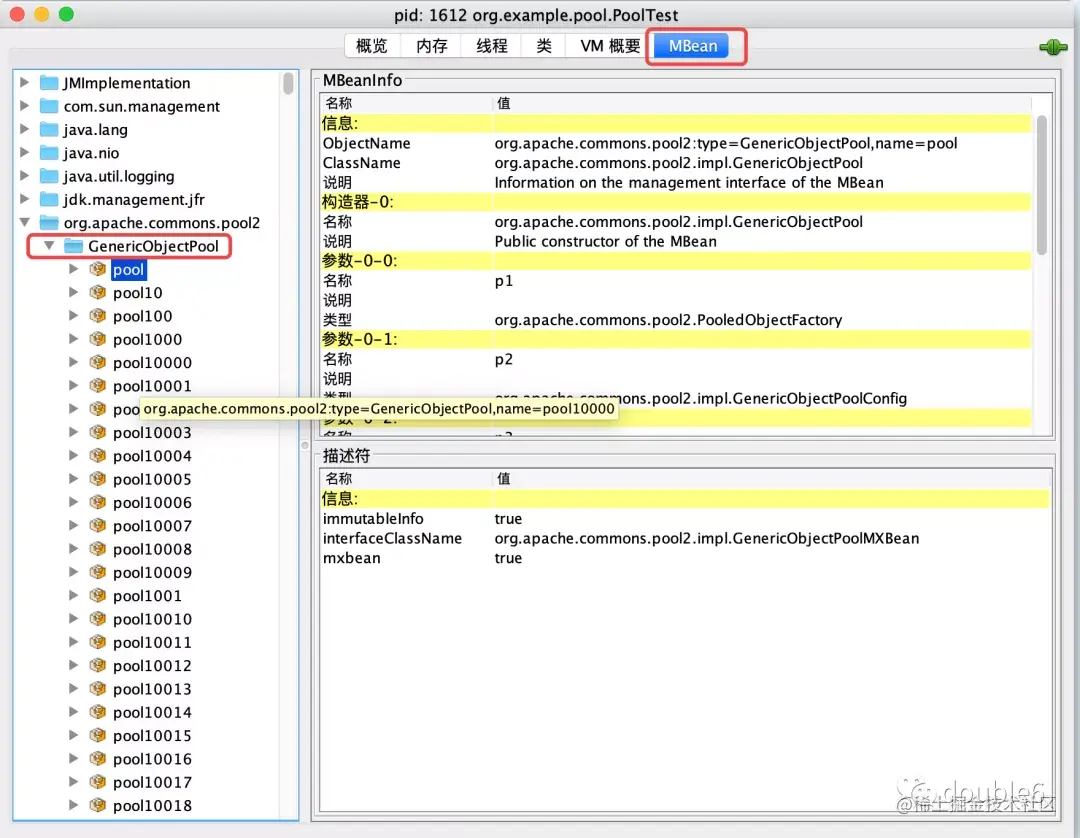Select the pool10017 tree item

click(152, 782)
